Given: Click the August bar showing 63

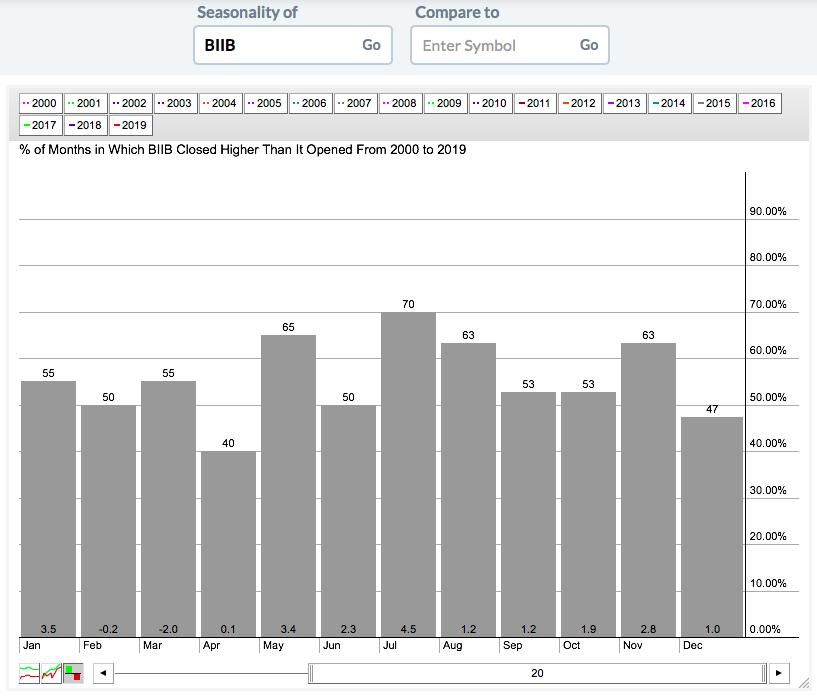Looking at the screenshot, I should [468, 490].
